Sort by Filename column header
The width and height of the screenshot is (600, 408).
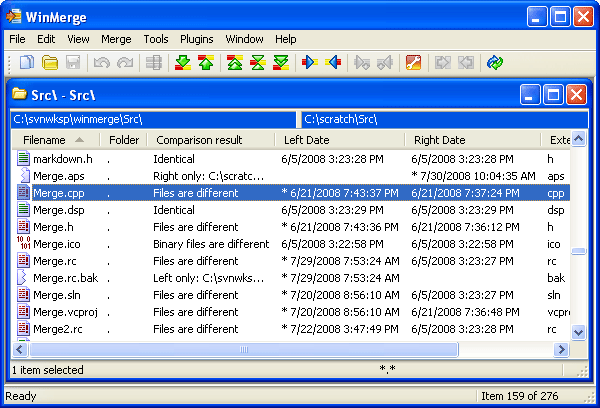click(46, 140)
